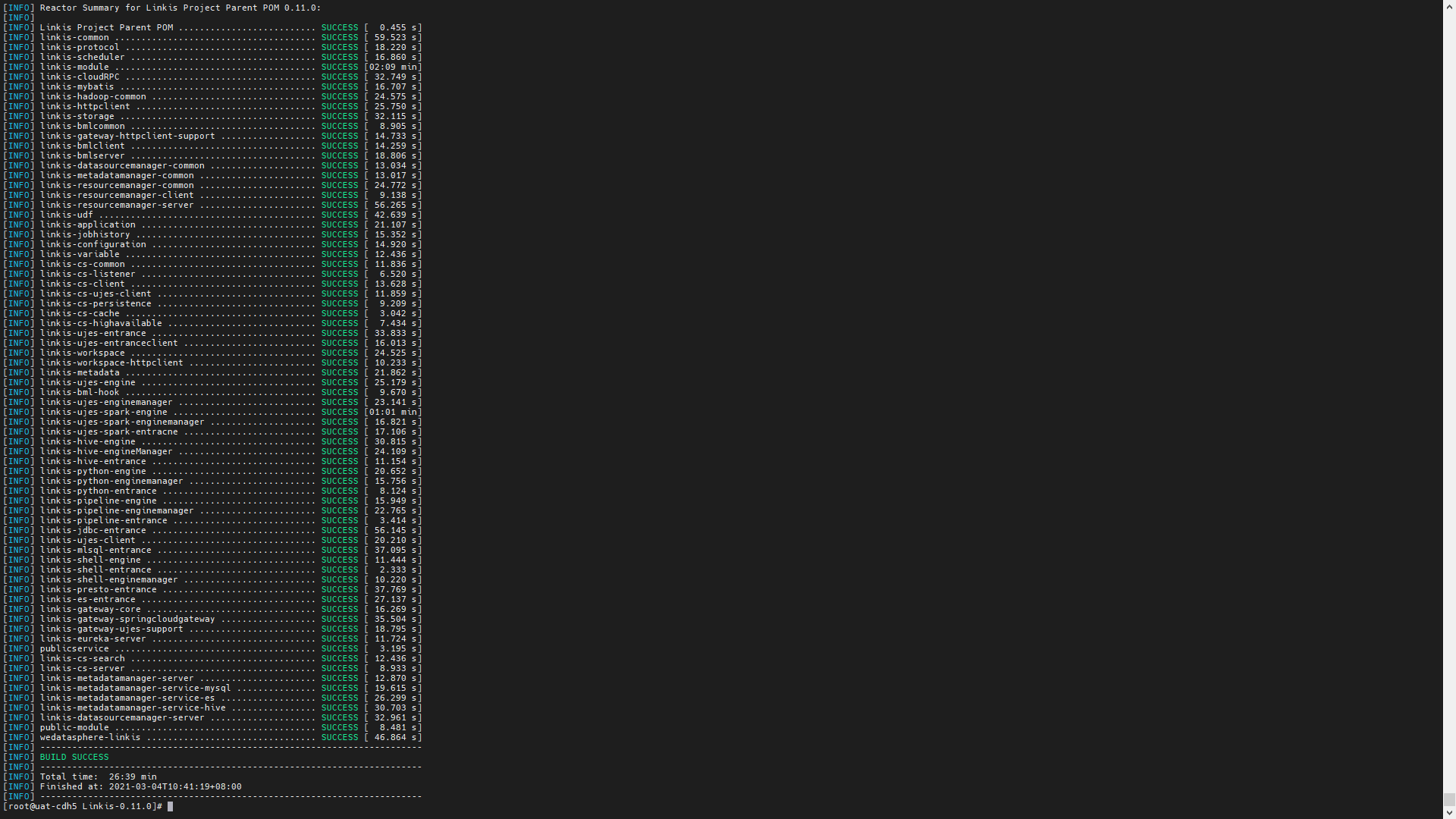The width and height of the screenshot is (1456, 819).
Task: Click the 'publicservice' module name
Action: 74,648
